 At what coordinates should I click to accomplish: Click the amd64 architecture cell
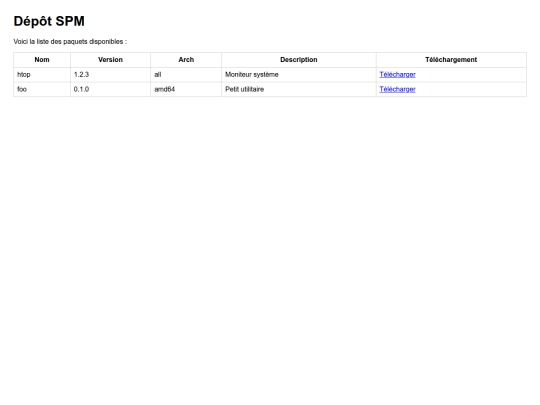click(x=186, y=90)
